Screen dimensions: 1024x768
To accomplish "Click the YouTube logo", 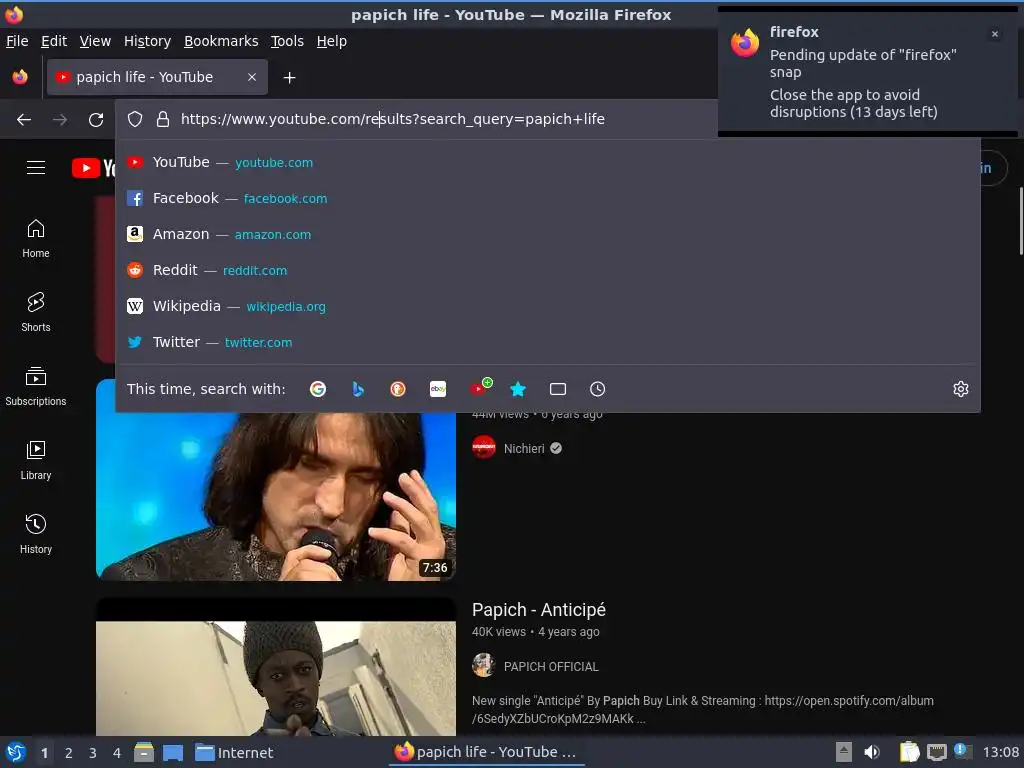I will point(93,168).
